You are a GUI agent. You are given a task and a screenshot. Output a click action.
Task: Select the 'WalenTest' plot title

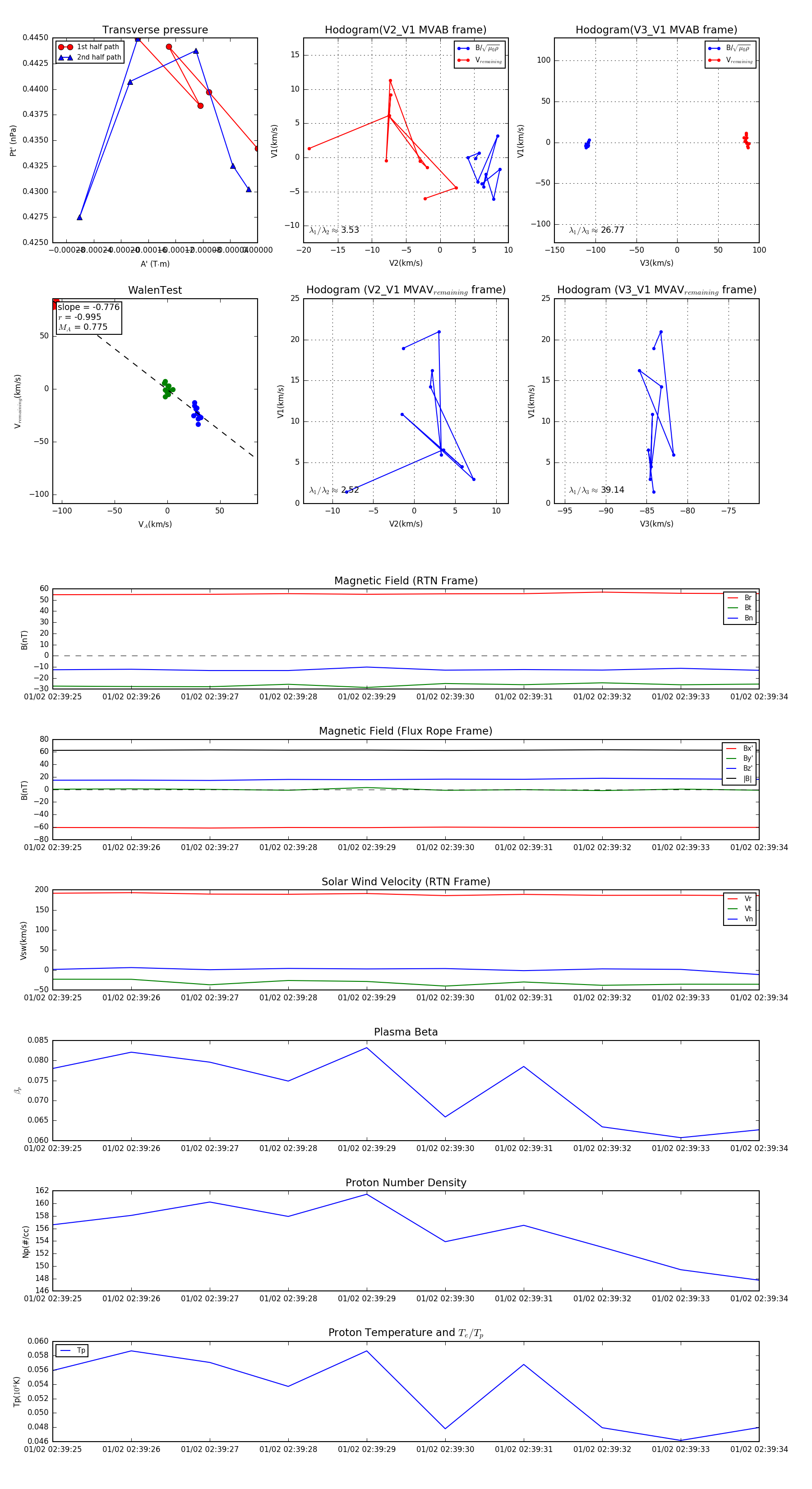(x=155, y=290)
